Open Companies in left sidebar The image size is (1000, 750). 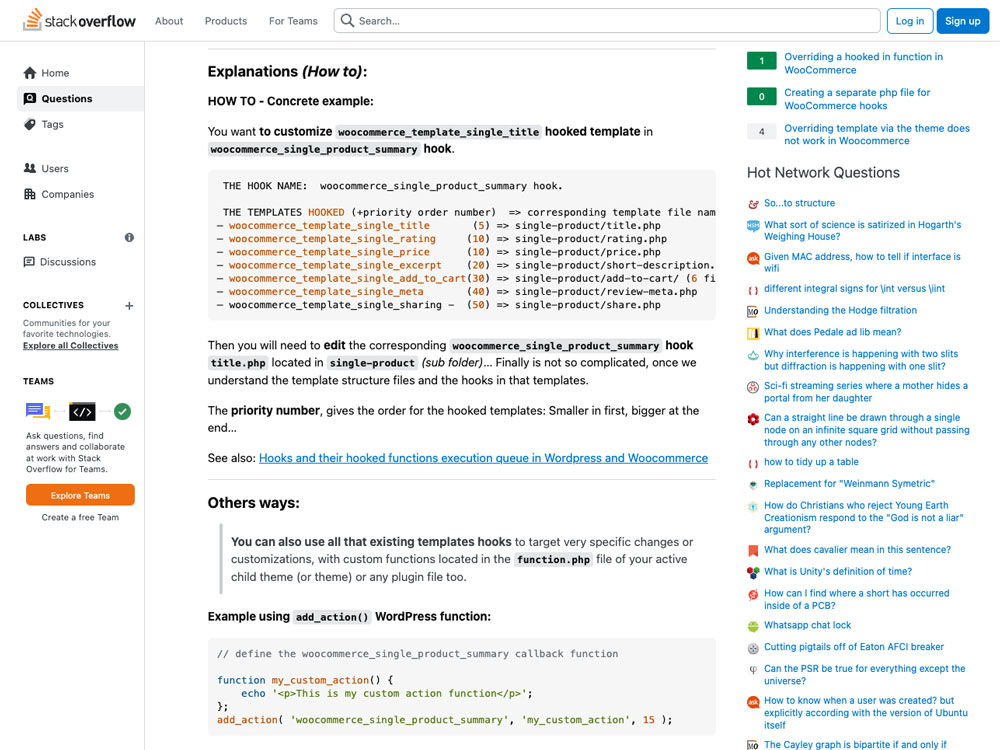(80, 194)
